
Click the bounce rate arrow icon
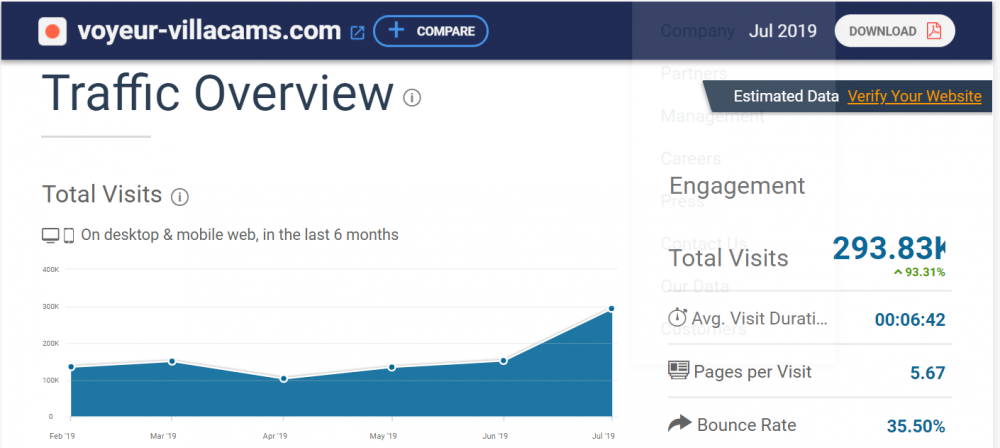point(679,425)
